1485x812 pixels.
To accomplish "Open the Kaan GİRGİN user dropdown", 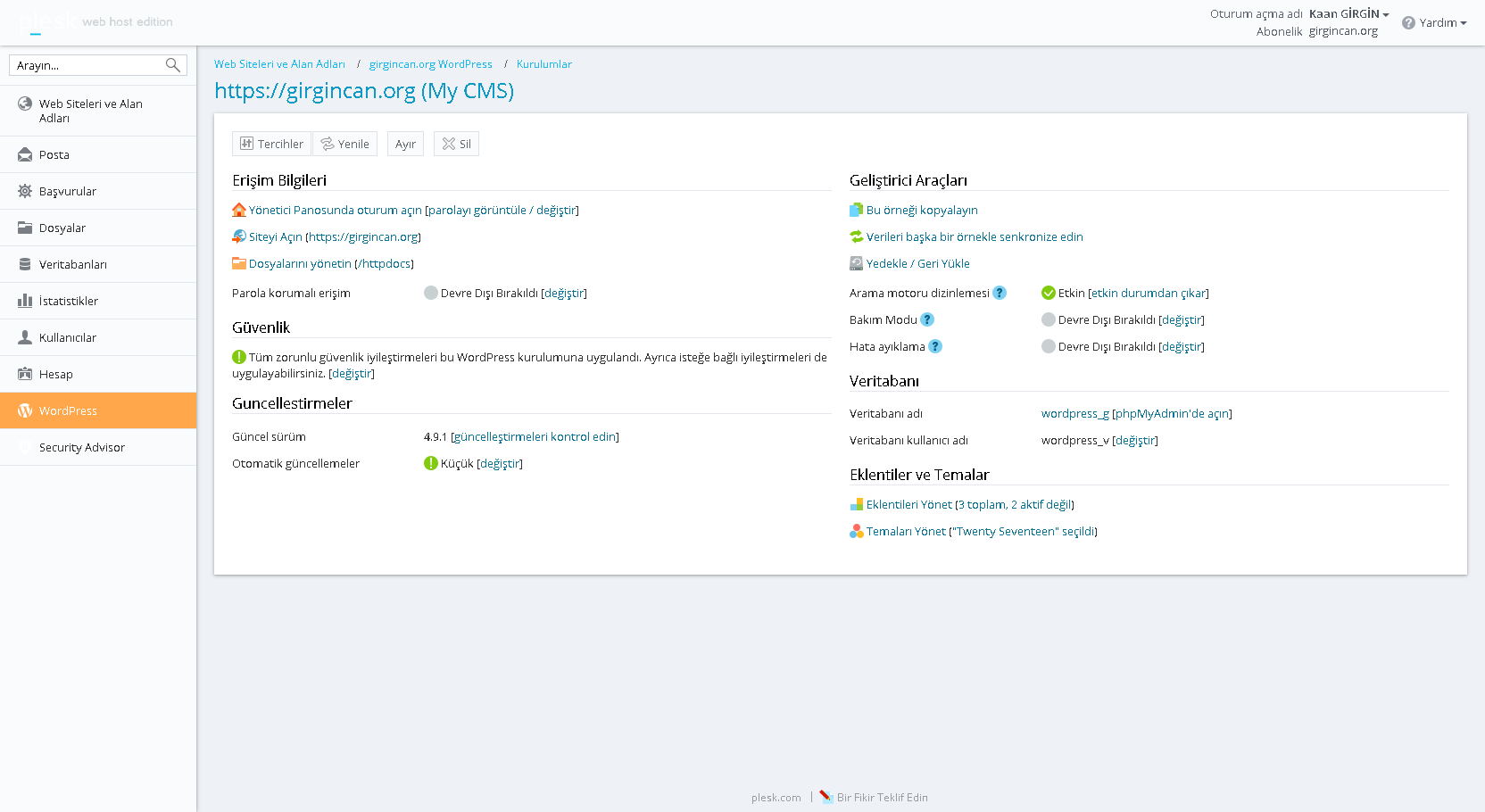I will coord(1349,13).
